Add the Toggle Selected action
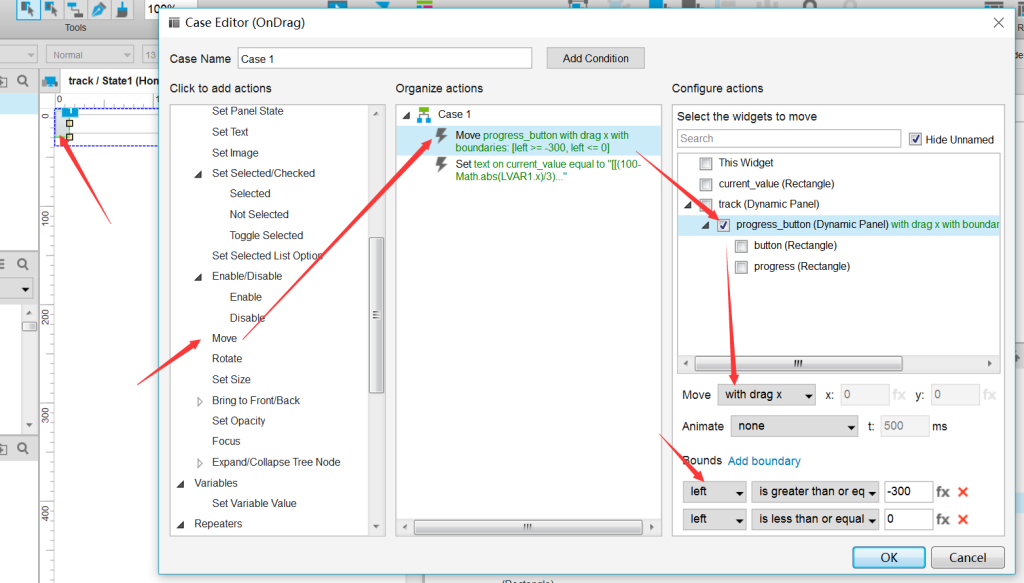The height and width of the screenshot is (583, 1024). 266,235
